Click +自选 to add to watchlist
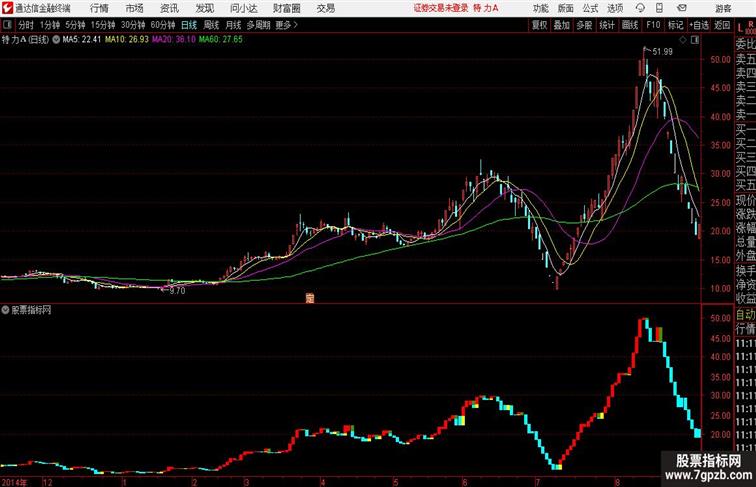 click(699, 25)
